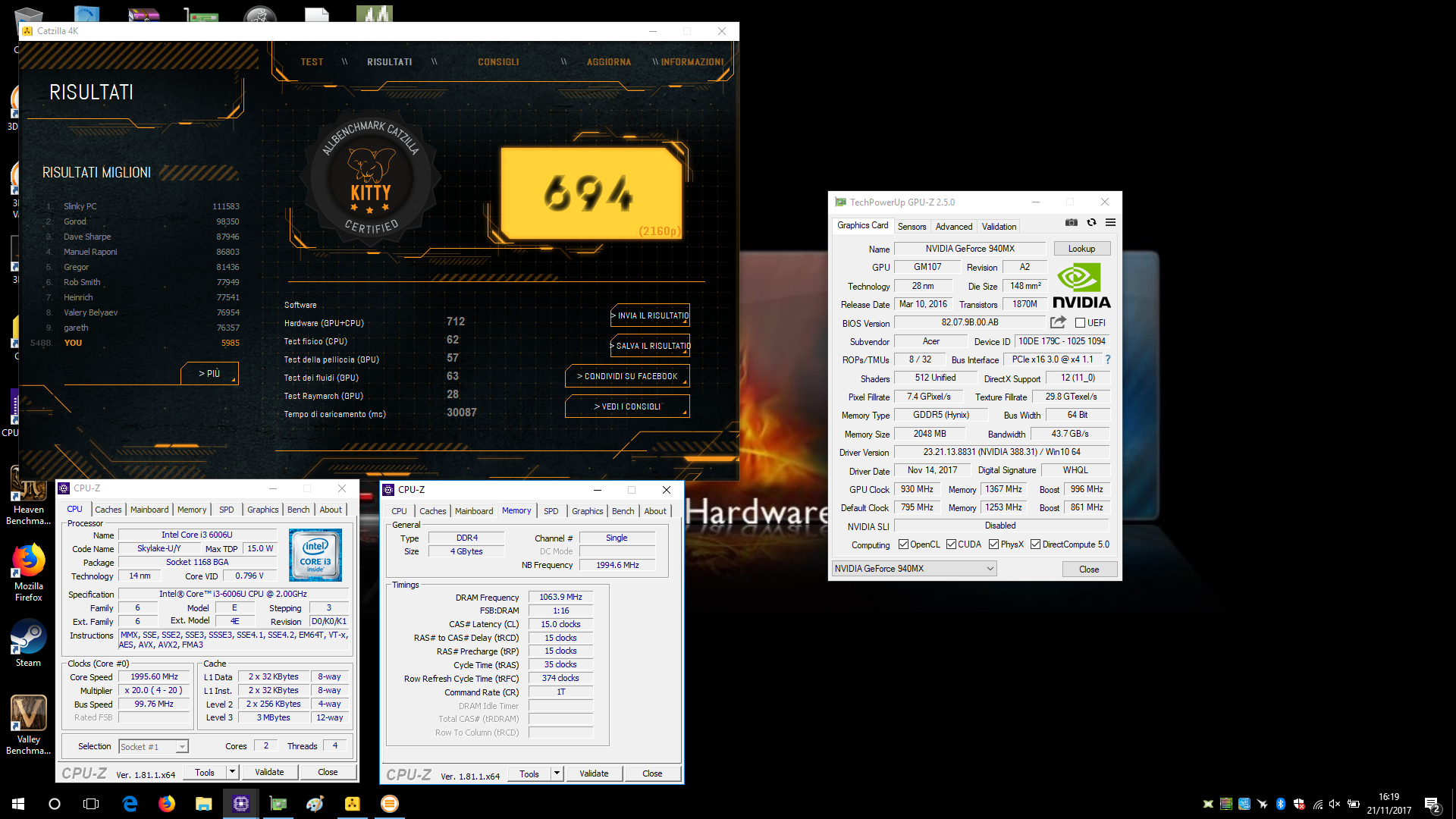
Task: Click the muted speaker volume tray icon
Action: [1335, 804]
